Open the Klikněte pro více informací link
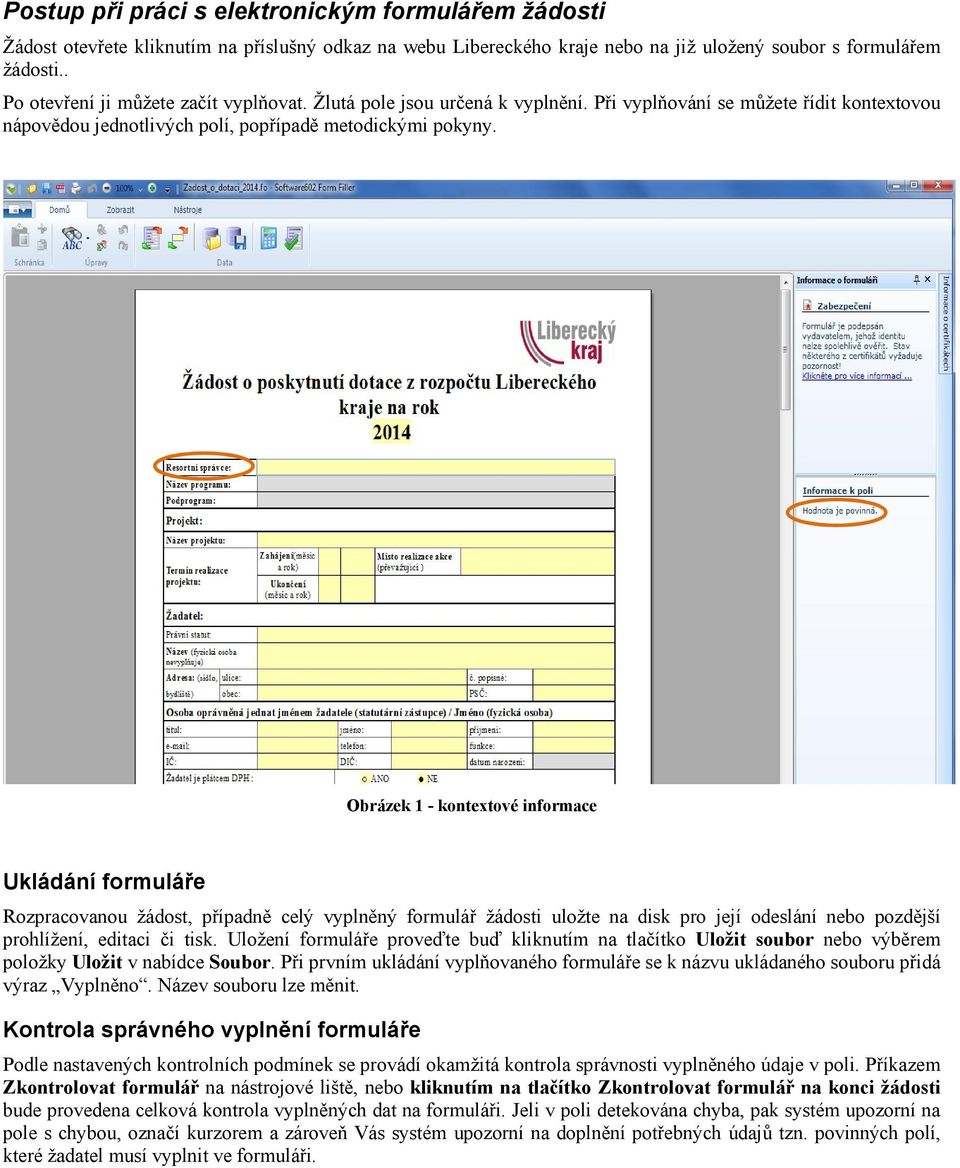This screenshot has width=960, height=1168. [x=856, y=376]
